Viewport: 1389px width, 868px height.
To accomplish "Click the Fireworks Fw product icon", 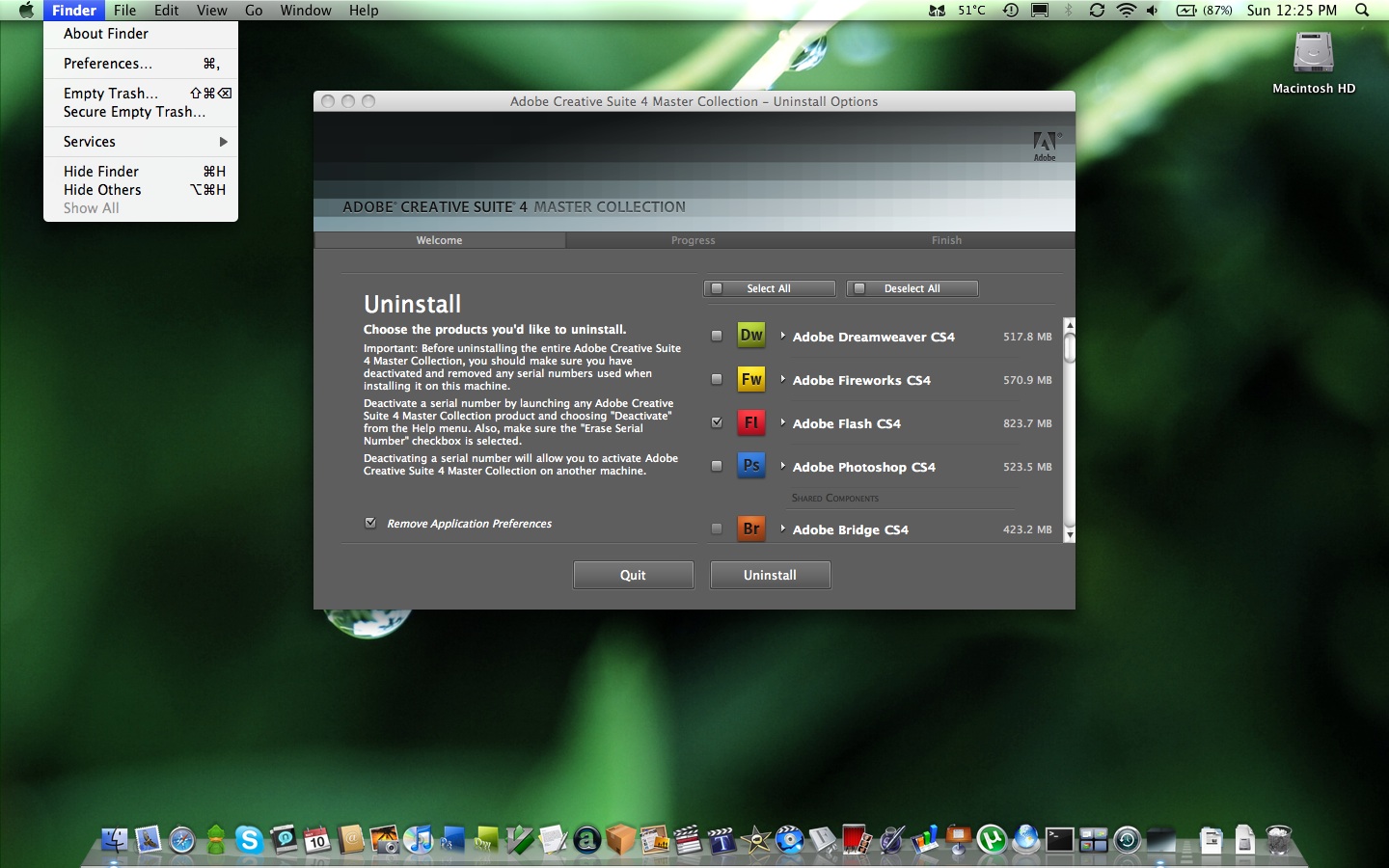I will coord(751,379).
